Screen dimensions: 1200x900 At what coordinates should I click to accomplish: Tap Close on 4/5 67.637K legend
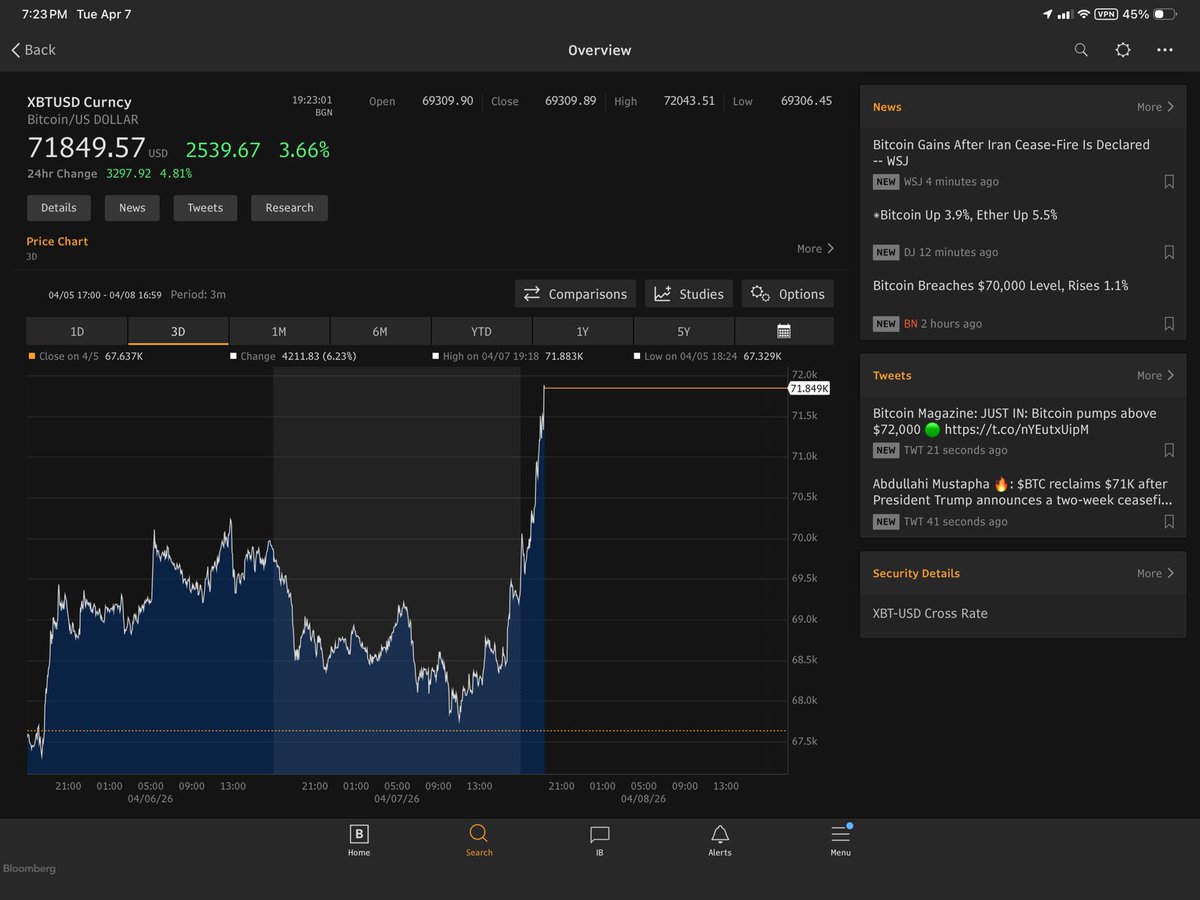[85, 356]
